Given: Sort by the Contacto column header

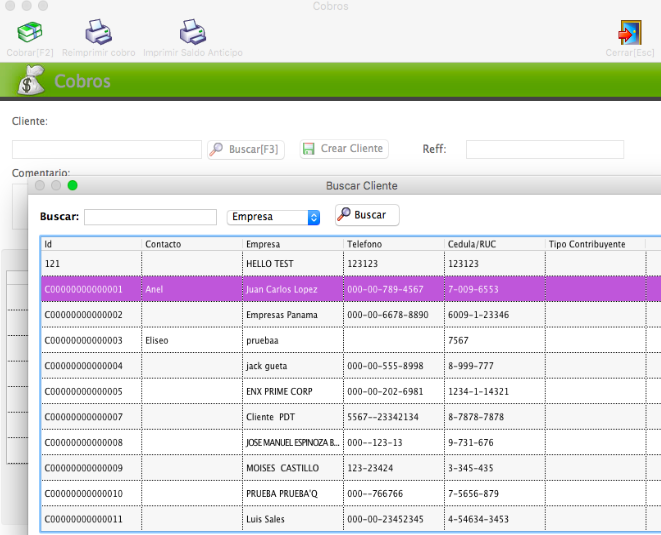Looking at the screenshot, I should (192, 244).
